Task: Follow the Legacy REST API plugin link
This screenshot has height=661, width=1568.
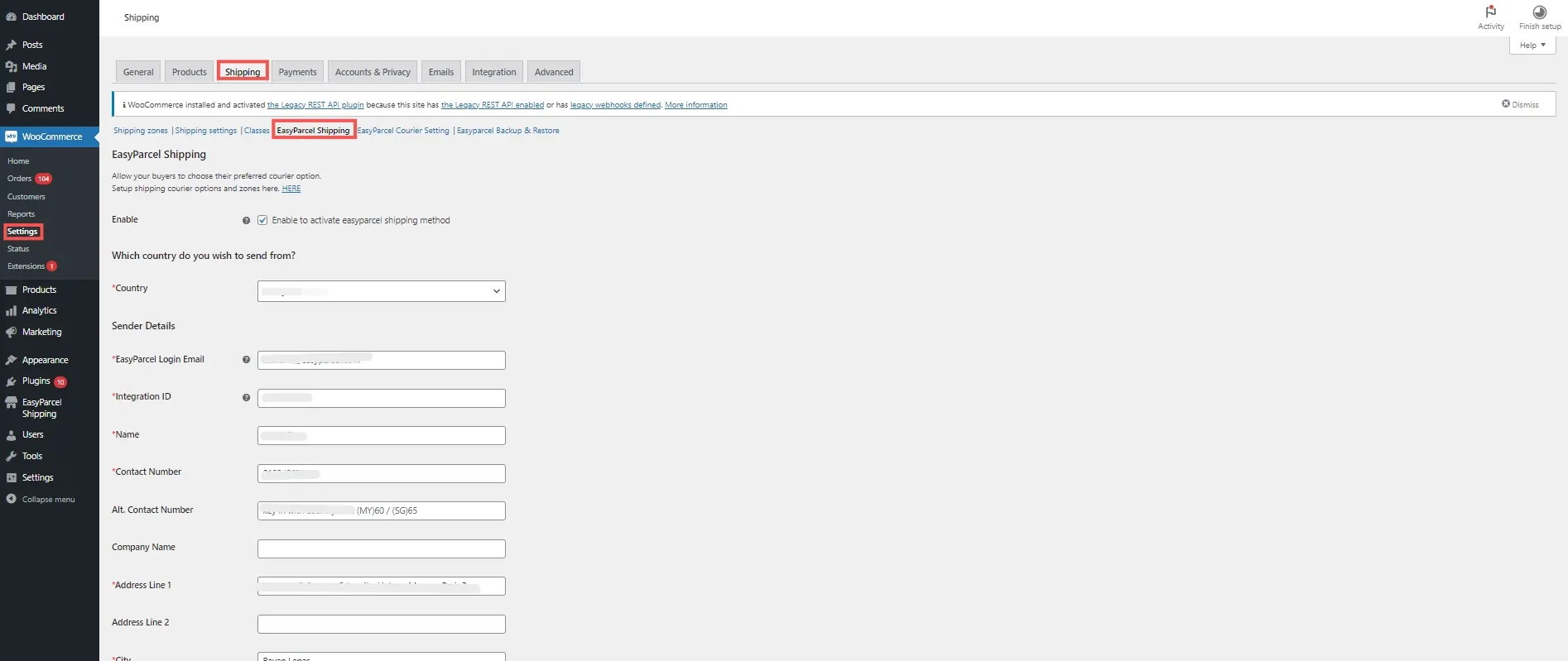Action: (x=315, y=105)
